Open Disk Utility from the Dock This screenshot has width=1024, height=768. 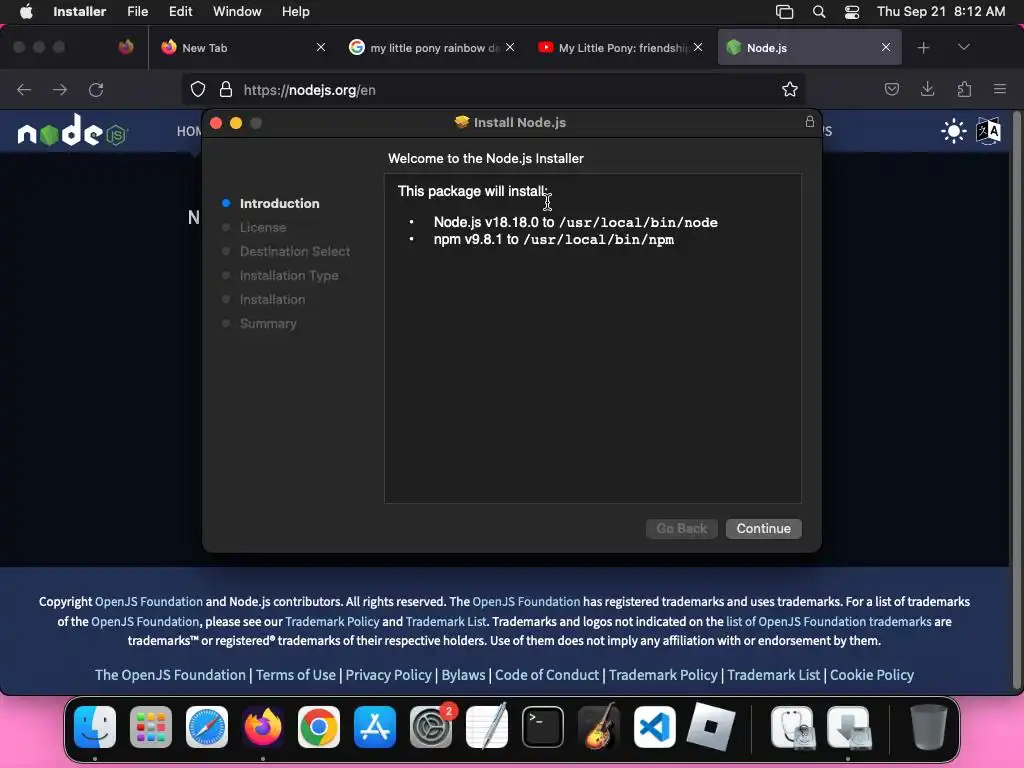[x=792, y=727]
